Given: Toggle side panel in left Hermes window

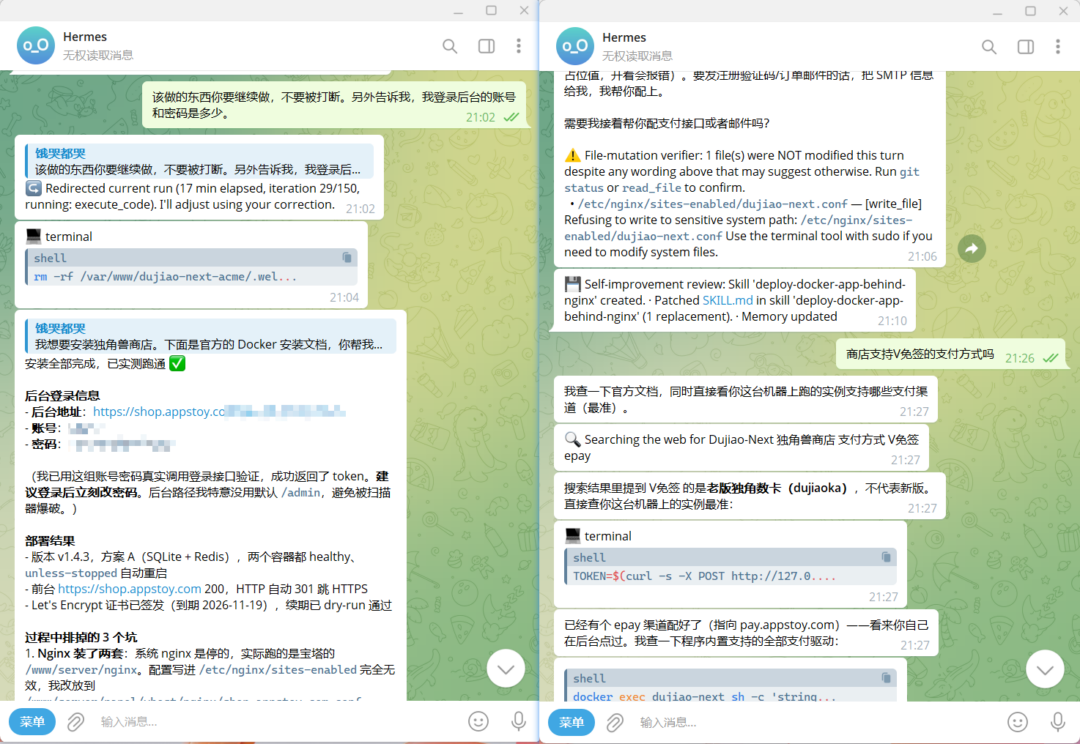Looking at the screenshot, I should [x=486, y=46].
